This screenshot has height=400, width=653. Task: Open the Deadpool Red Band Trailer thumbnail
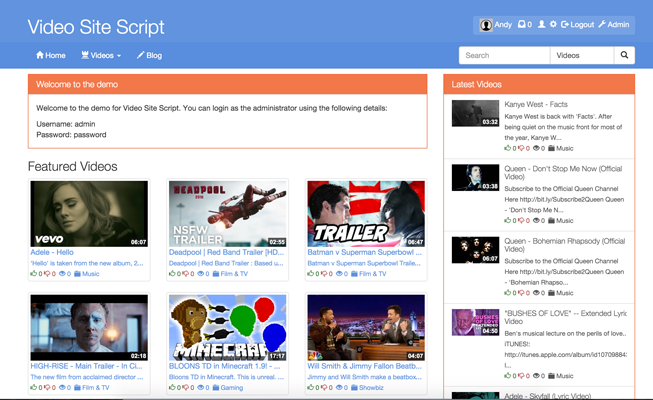(228, 214)
